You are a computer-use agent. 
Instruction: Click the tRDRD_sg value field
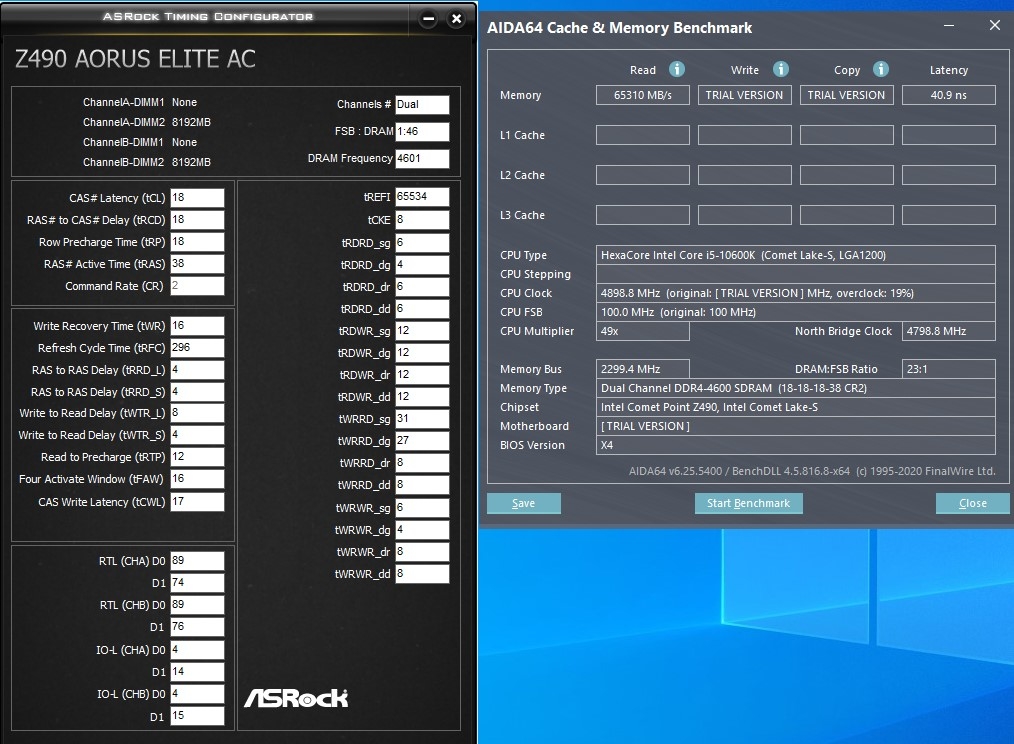coord(422,243)
